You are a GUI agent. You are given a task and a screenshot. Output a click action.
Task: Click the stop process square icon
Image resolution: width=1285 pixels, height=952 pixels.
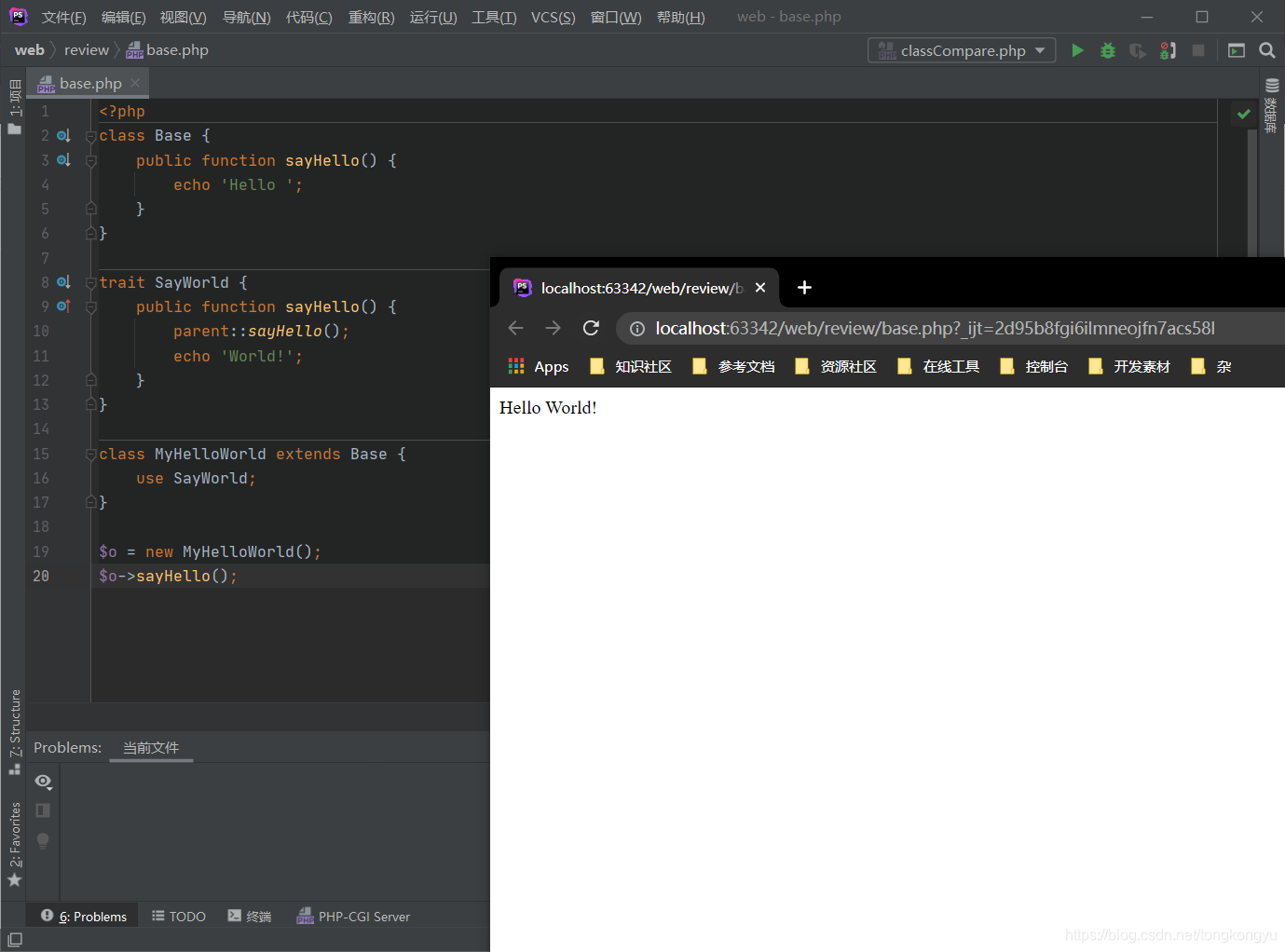[x=1198, y=50]
